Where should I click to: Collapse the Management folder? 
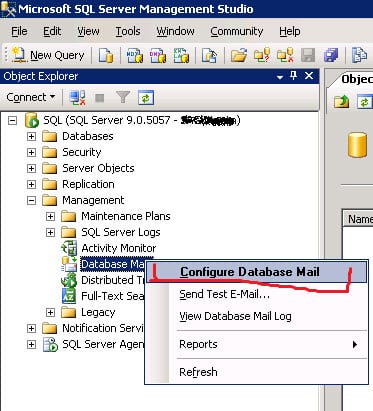(x=31, y=200)
